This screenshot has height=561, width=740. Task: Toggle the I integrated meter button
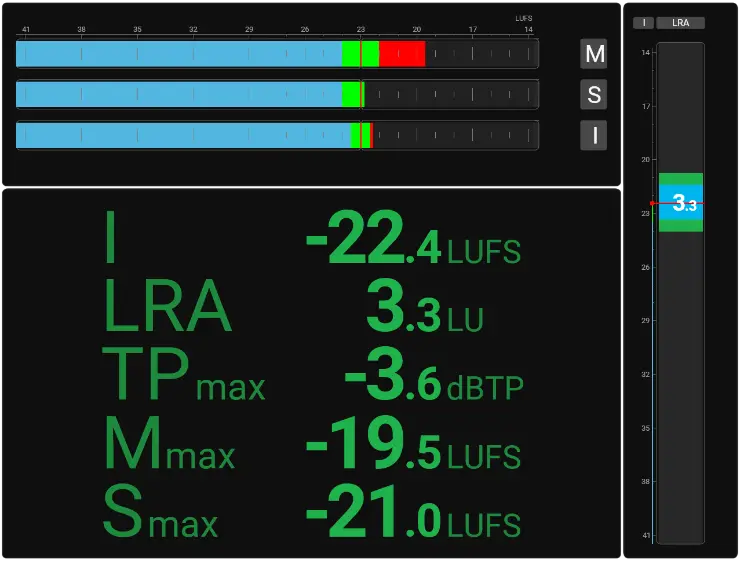point(594,135)
